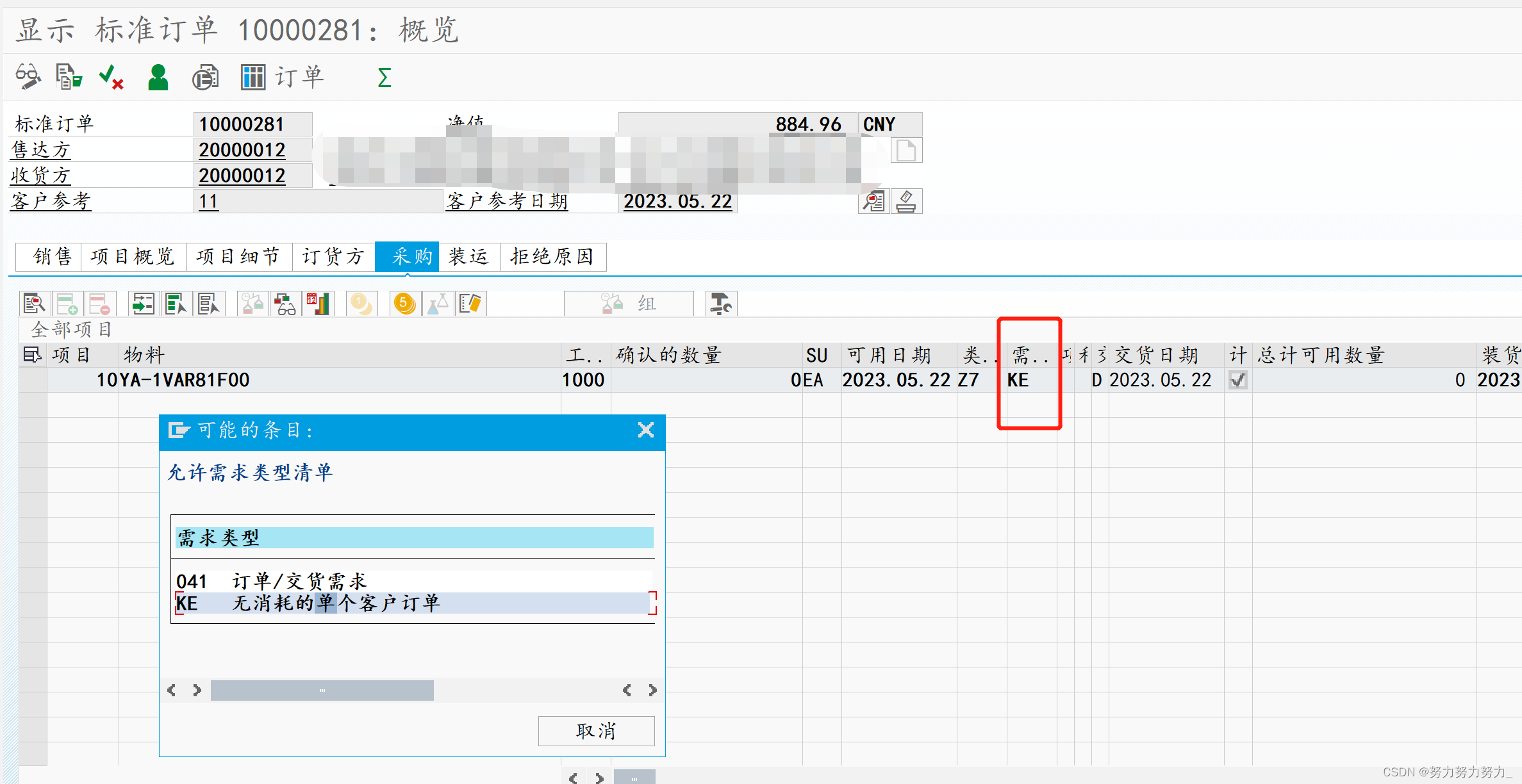Switch to the 装运 tab
This screenshot has width=1522, height=784.
[468, 257]
